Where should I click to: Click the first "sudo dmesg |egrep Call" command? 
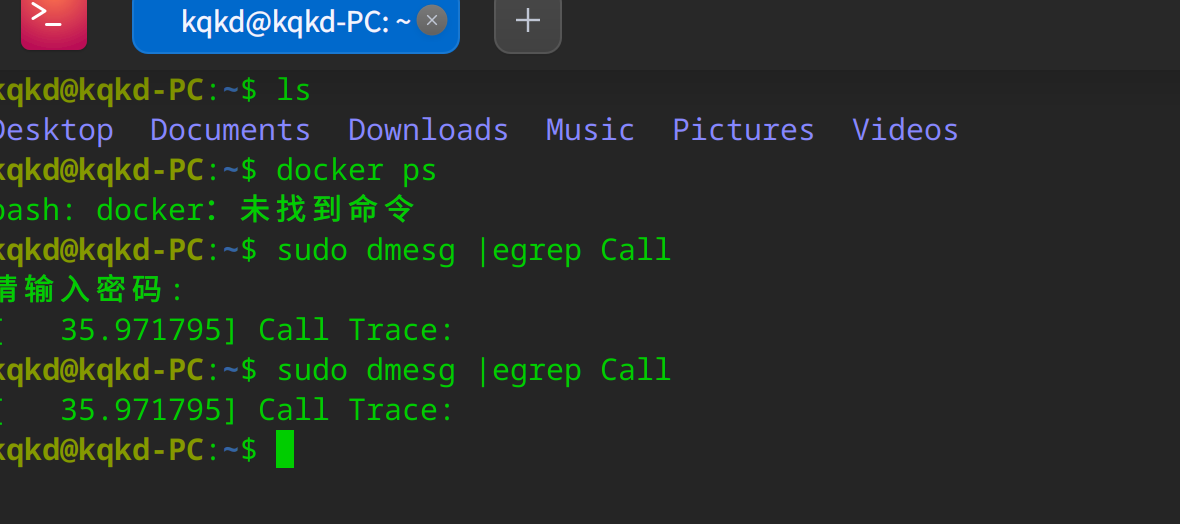[x=473, y=250]
